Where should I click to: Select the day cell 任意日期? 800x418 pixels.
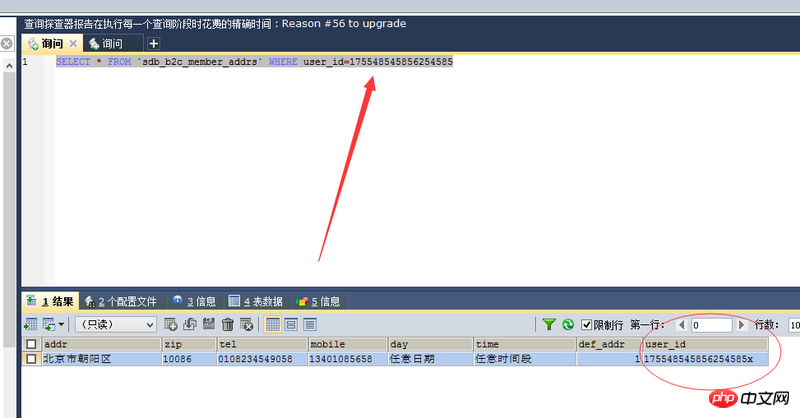[x=431, y=359]
